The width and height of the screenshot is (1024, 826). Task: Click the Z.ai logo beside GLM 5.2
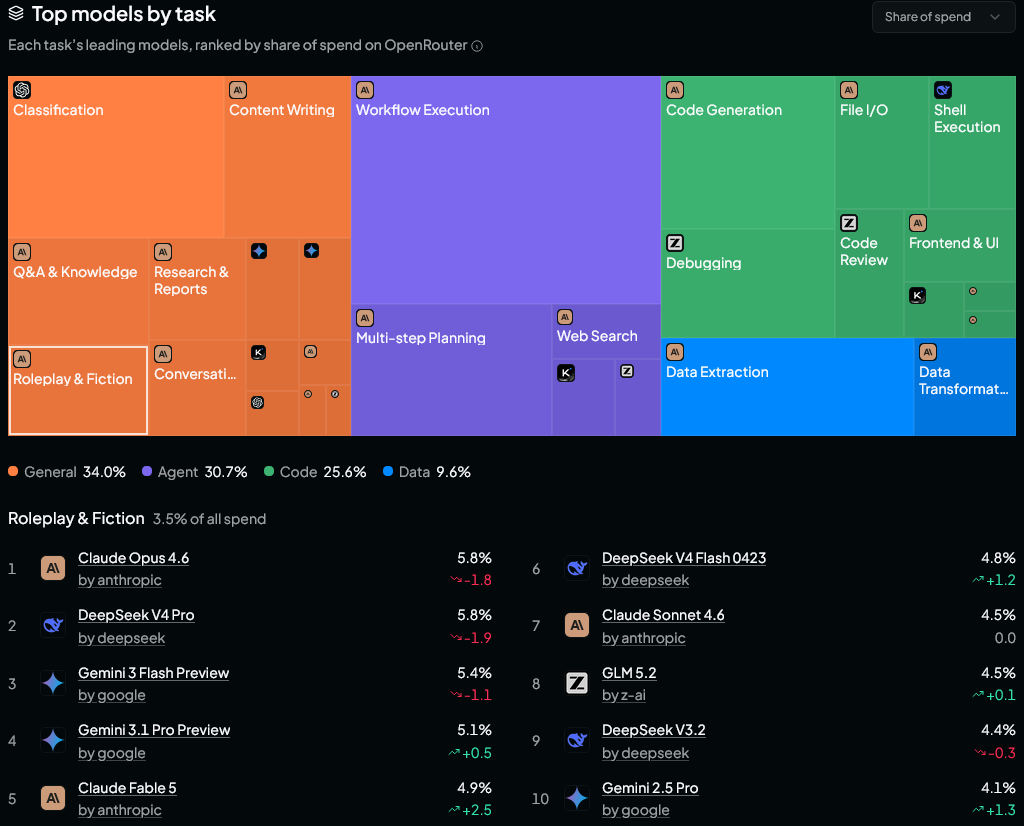click(577, 684)
